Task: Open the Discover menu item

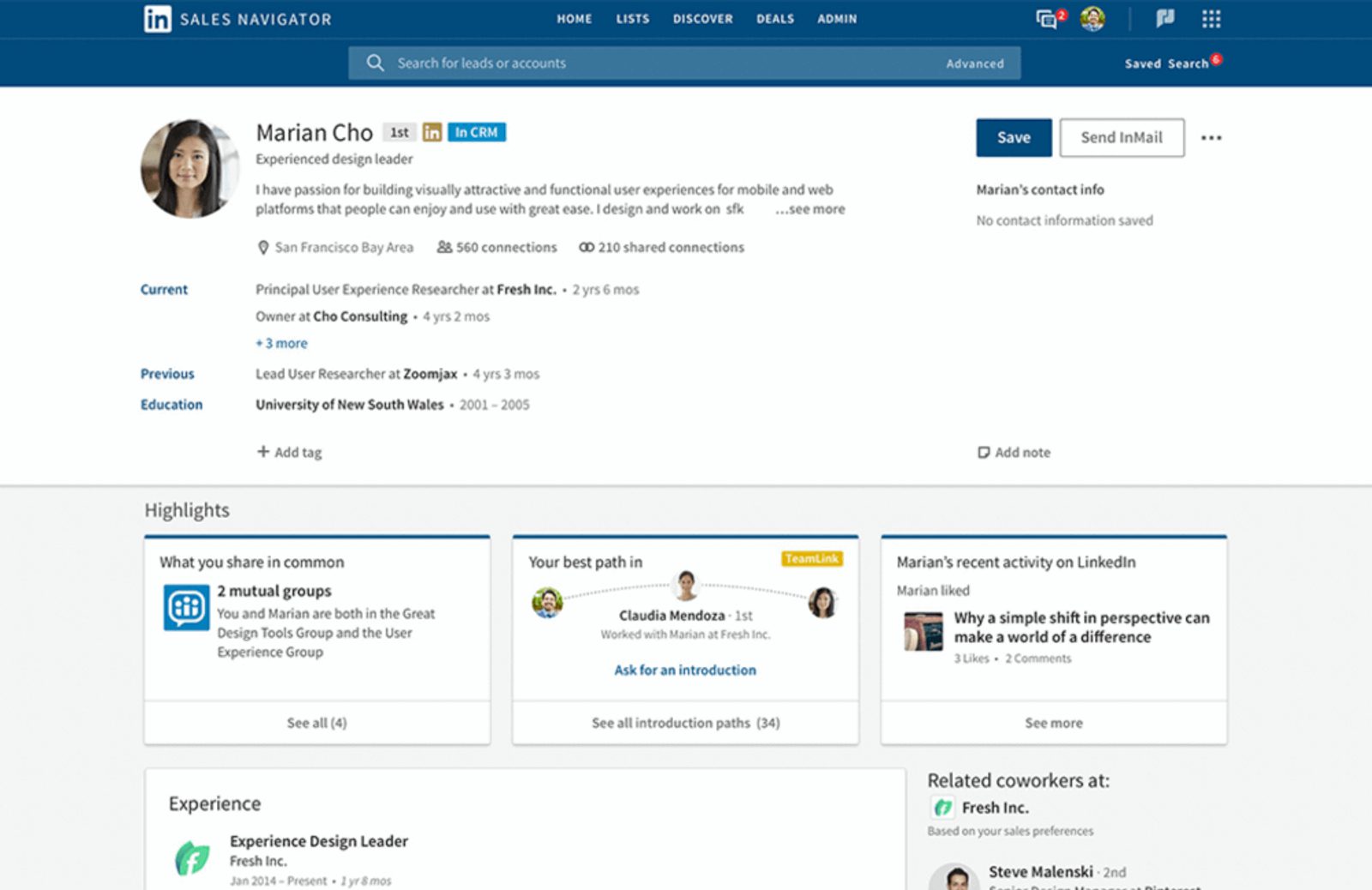Action: point(702,19)
